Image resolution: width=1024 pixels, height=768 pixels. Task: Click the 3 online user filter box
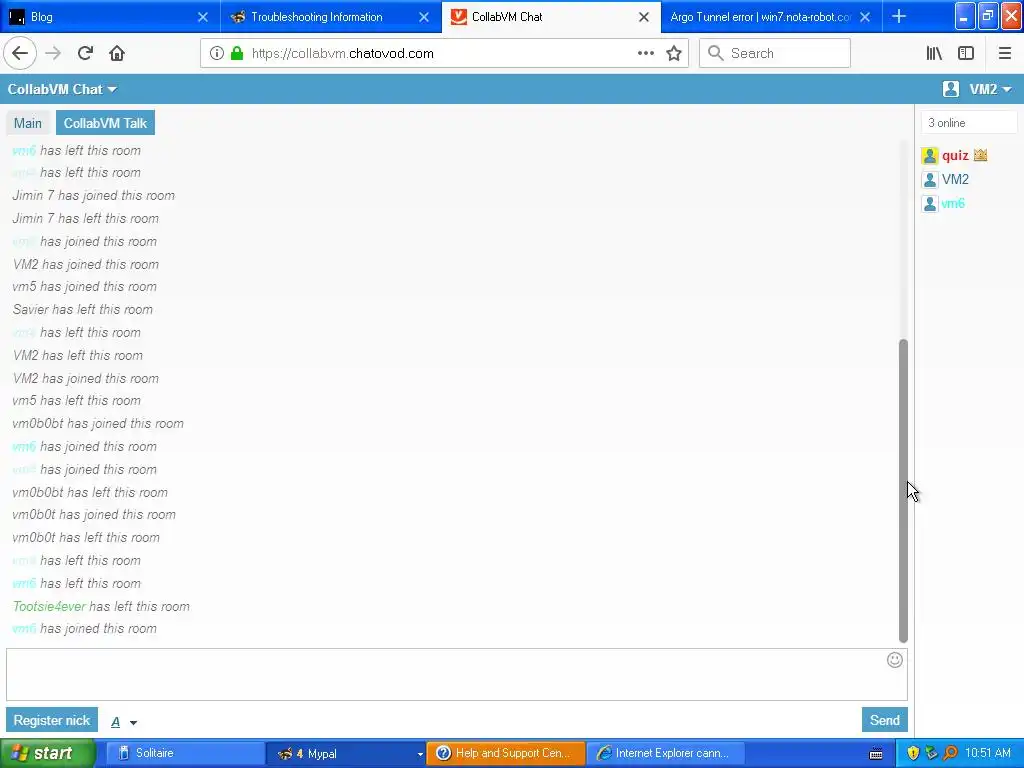click(x=969, y=123)
